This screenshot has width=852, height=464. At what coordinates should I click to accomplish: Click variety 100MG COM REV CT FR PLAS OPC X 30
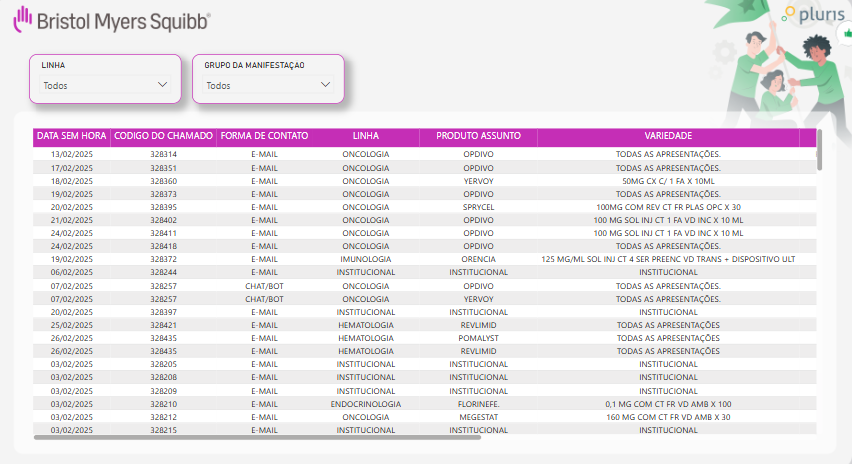pyautogui.click(x=668, y=208)
